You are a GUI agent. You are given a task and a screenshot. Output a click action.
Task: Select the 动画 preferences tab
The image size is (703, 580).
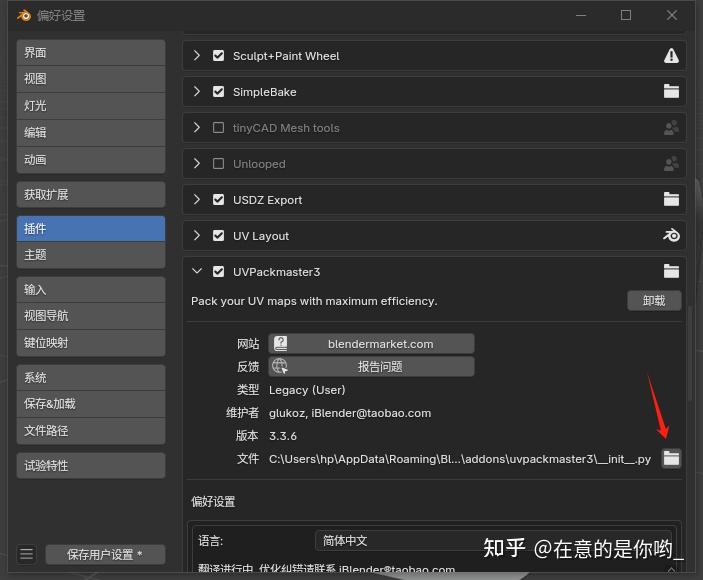pos(91,160)
